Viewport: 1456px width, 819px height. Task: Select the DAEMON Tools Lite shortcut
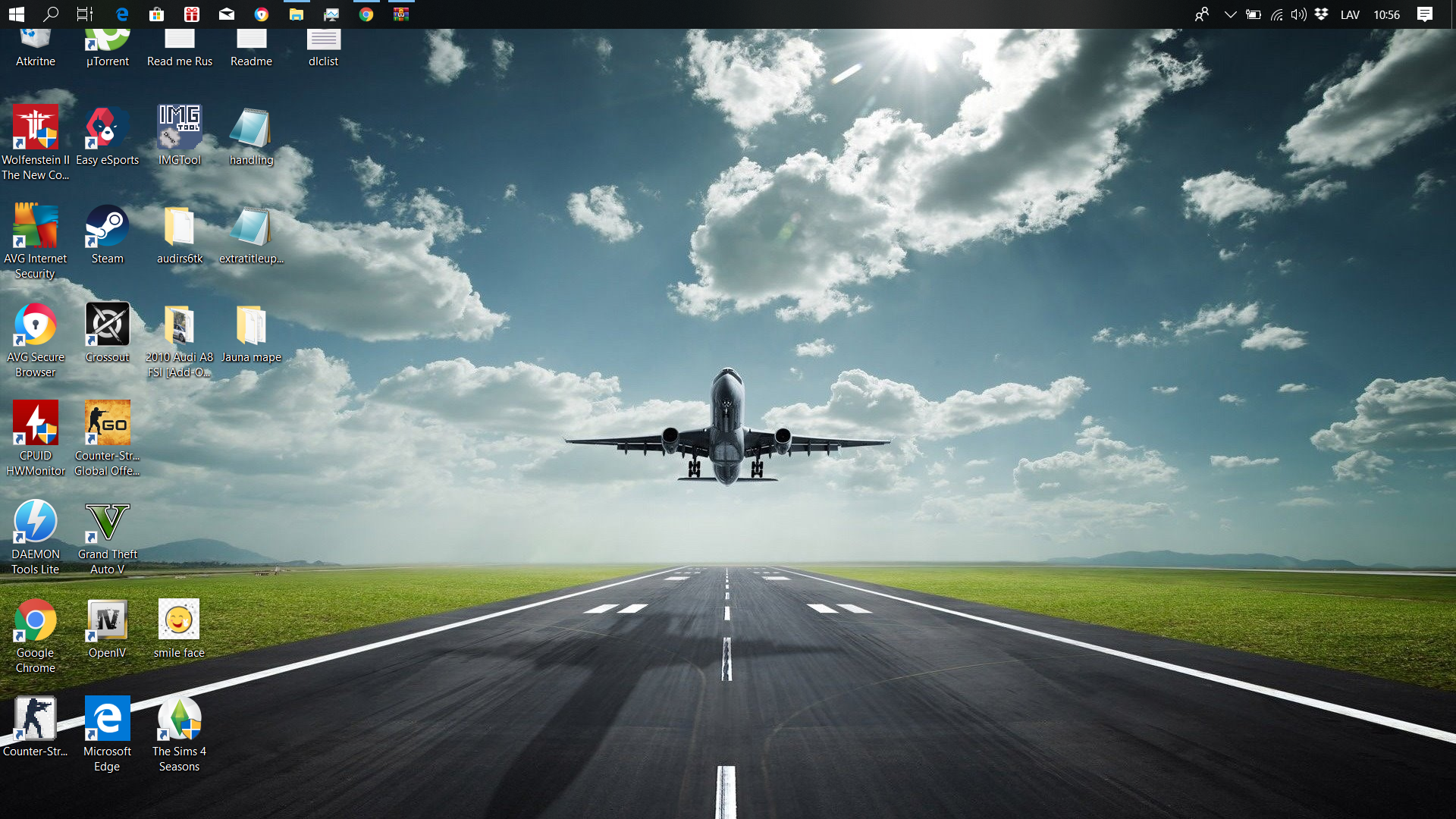(x=35, y=537)
